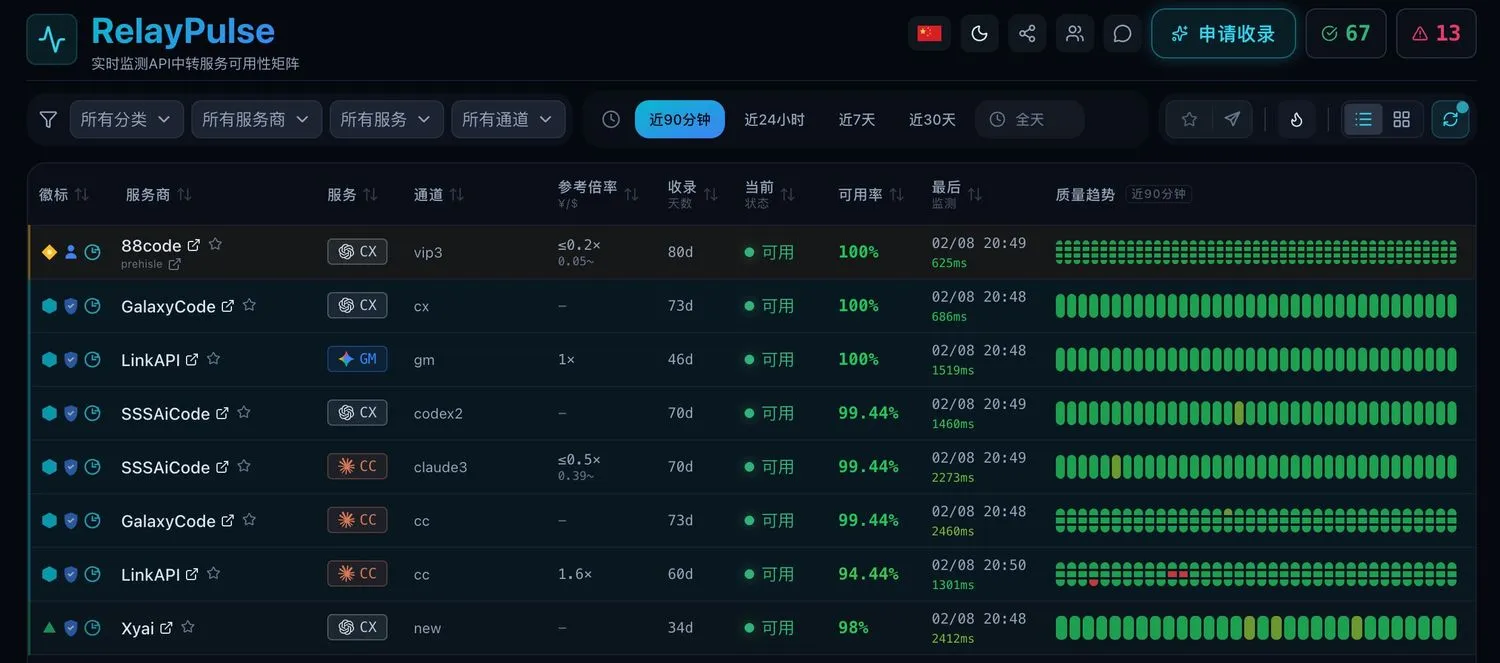Click the filter funnel icon
The width and height of the screenshot is (1500, 663).
48,119
